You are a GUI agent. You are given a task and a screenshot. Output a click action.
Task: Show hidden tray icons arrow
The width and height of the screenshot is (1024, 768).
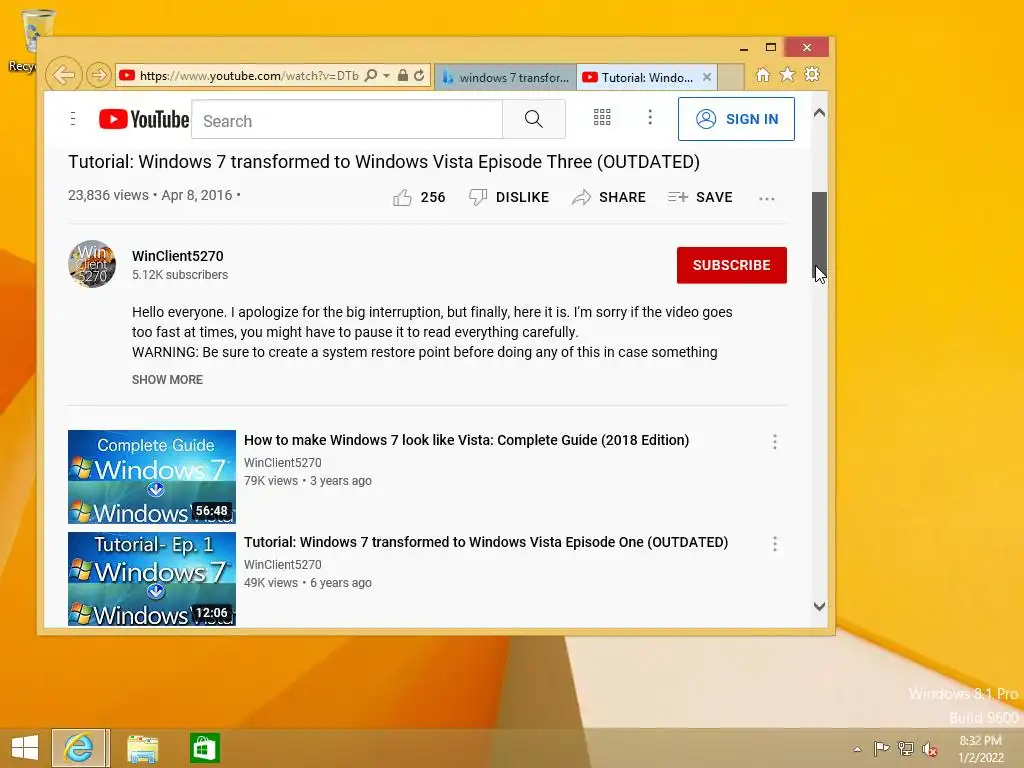coord(857,749)
